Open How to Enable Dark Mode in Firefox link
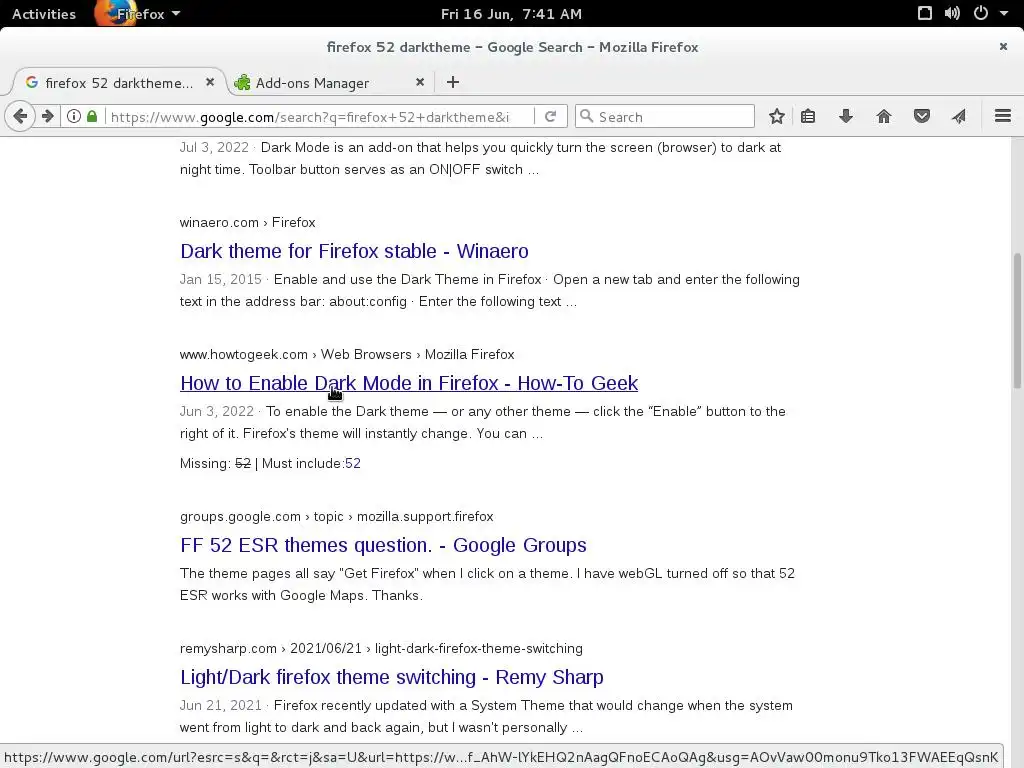The width and height of the screenshot is (1024, 768). tap(409, 383)
